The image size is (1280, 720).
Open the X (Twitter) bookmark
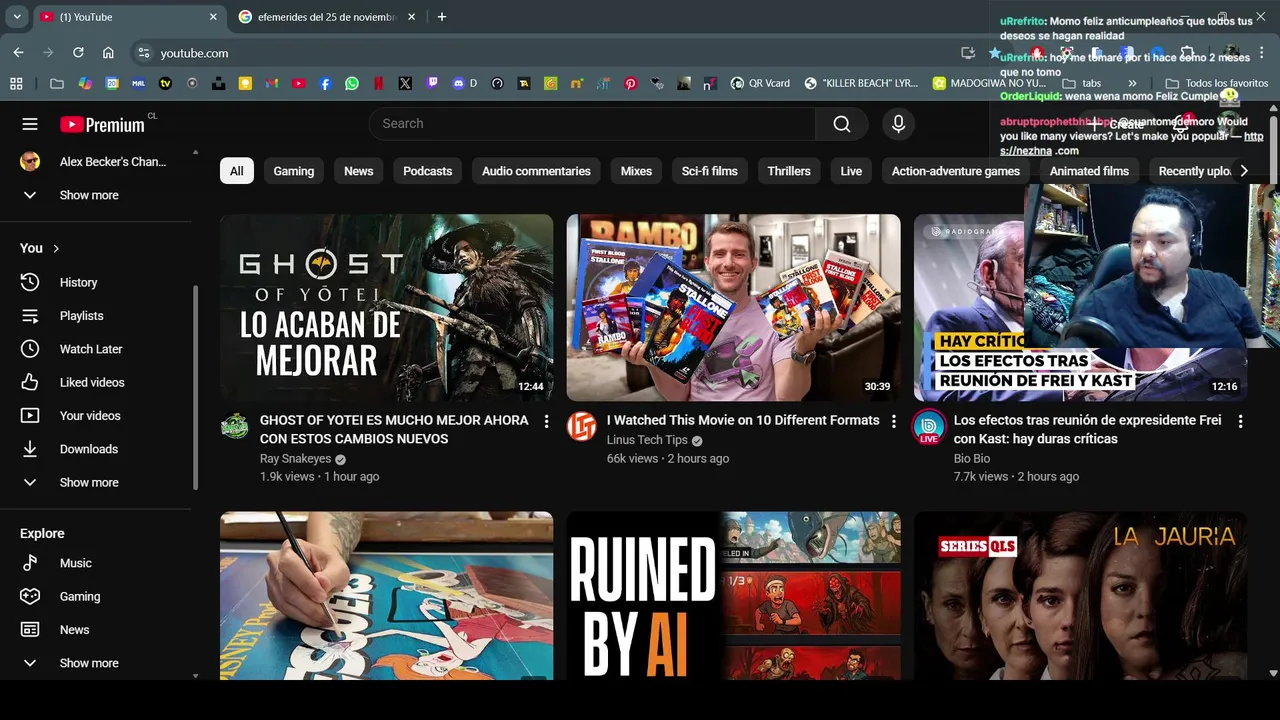(x=405, y=84)
